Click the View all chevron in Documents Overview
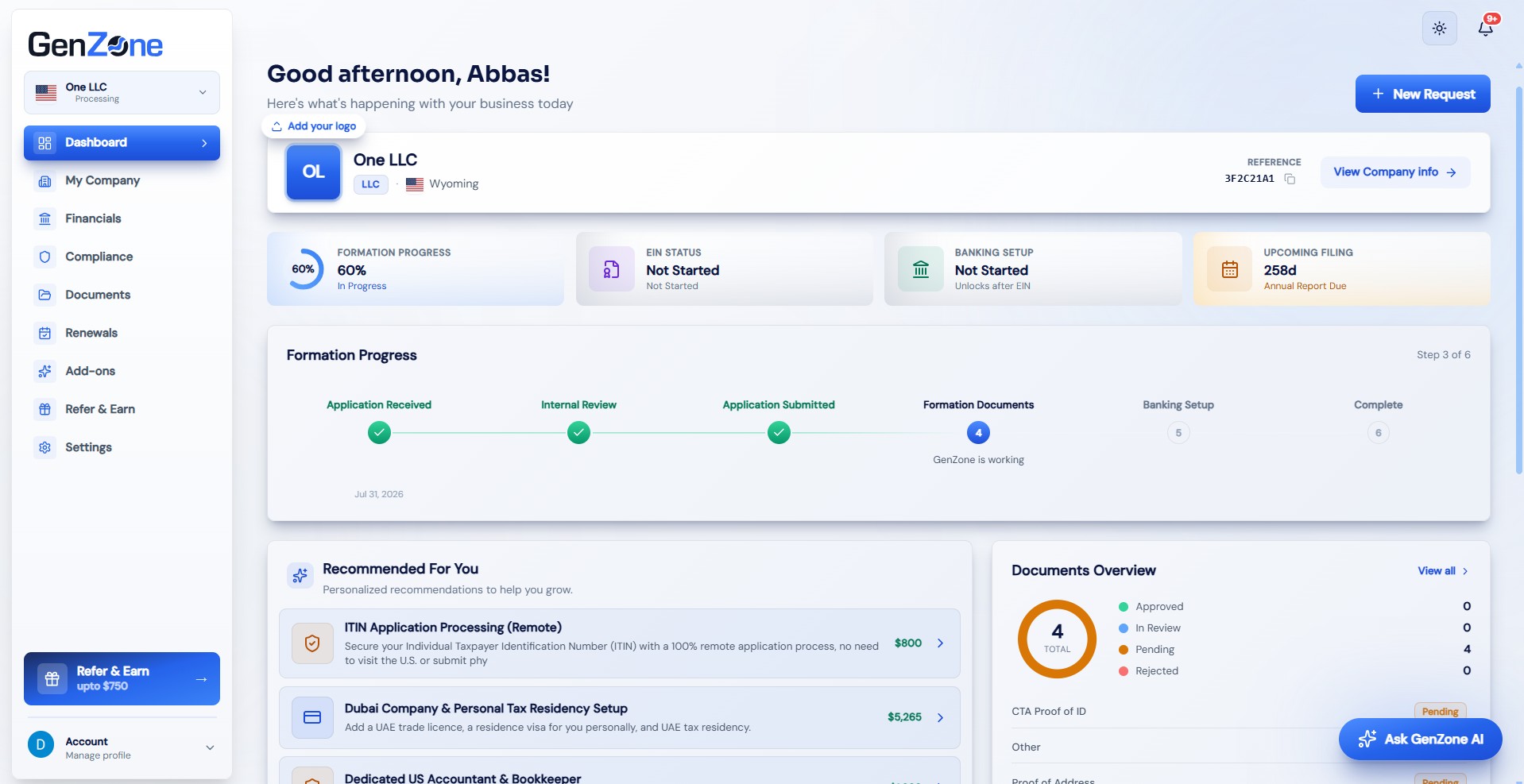 [1465, 571]
